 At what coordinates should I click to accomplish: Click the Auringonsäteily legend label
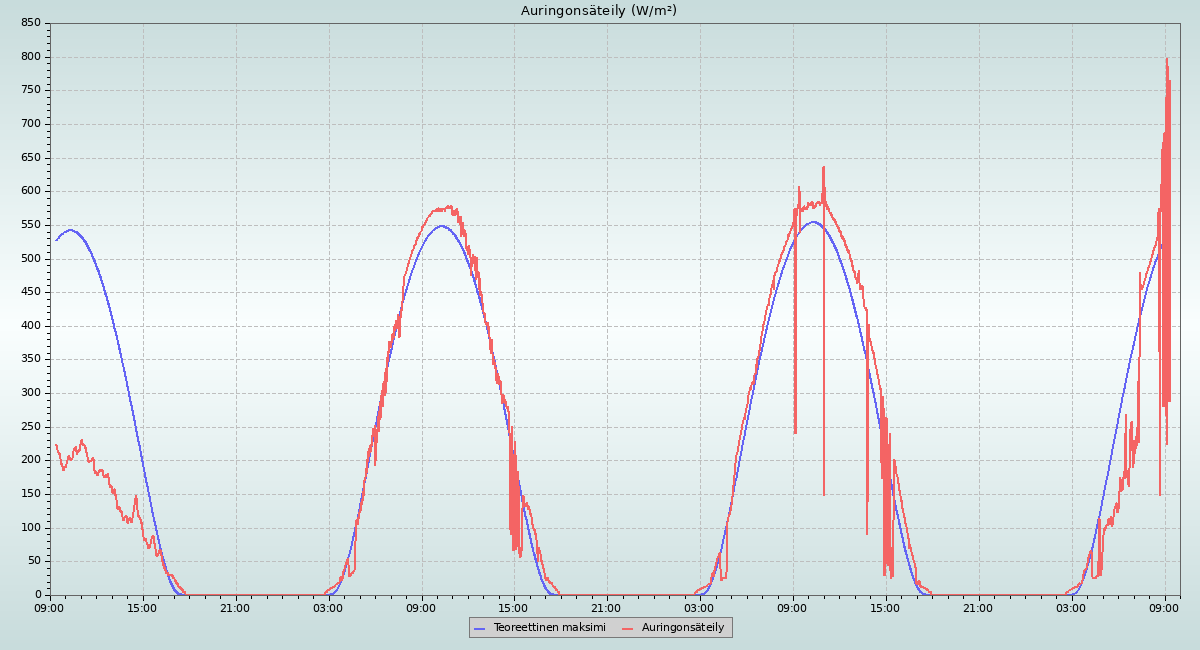(682, 627)
